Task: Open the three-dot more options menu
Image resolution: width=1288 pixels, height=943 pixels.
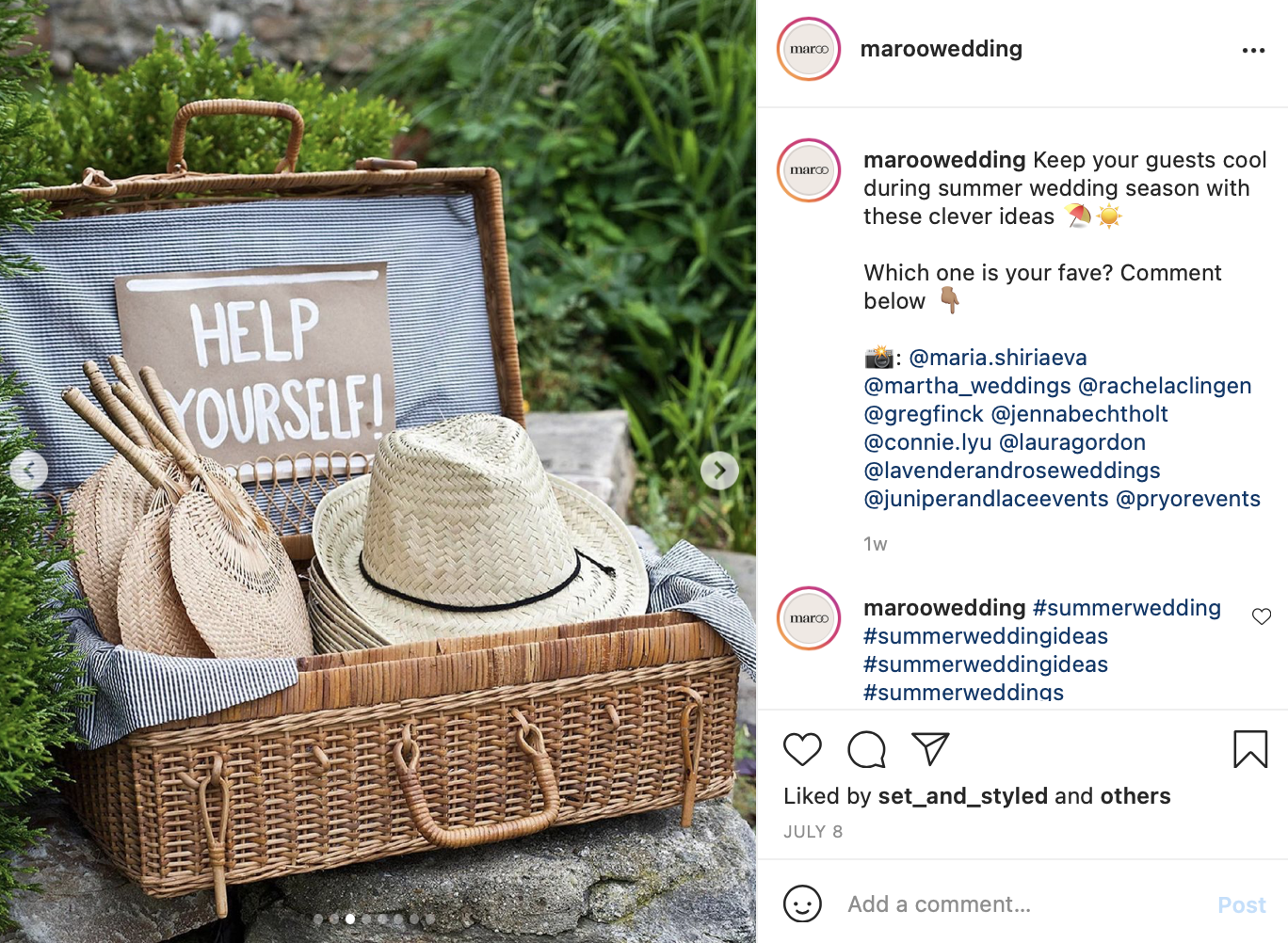Action: pyautogui.click(x=1253, y=50)
